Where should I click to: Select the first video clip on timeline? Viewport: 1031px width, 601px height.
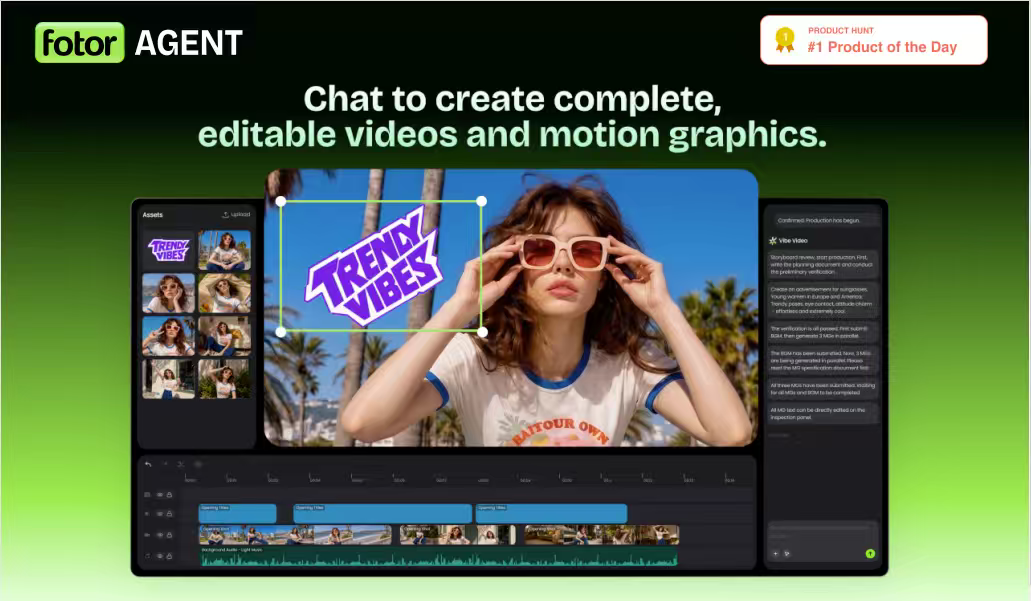pos(295,535)
